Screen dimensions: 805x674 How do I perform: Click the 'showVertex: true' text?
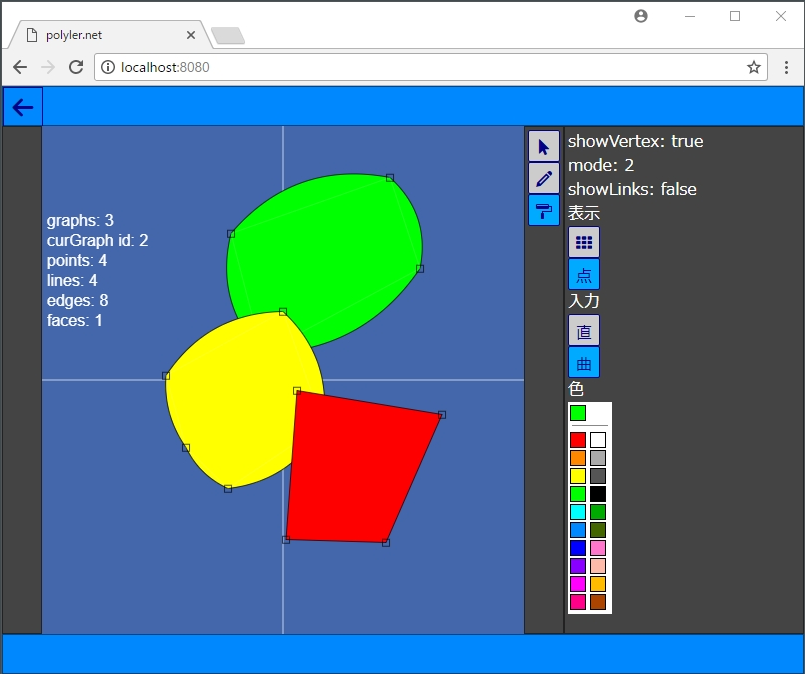pyautogui.click(x=635, y=141)
